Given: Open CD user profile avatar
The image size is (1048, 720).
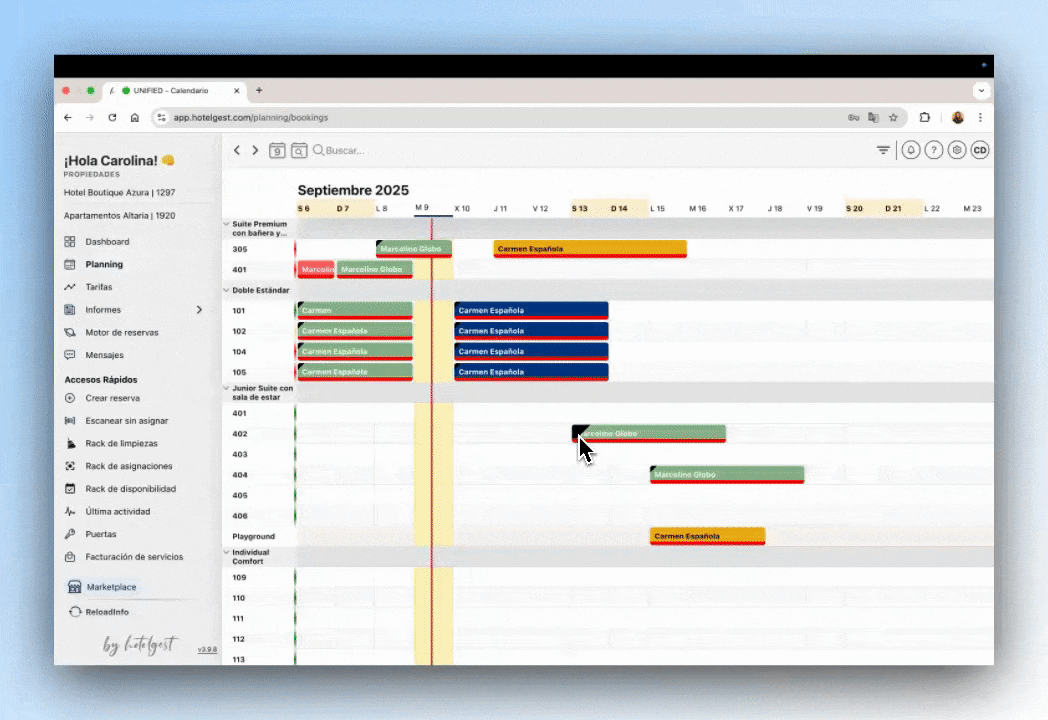Looking at the screenshot, I should click(980, 150).
